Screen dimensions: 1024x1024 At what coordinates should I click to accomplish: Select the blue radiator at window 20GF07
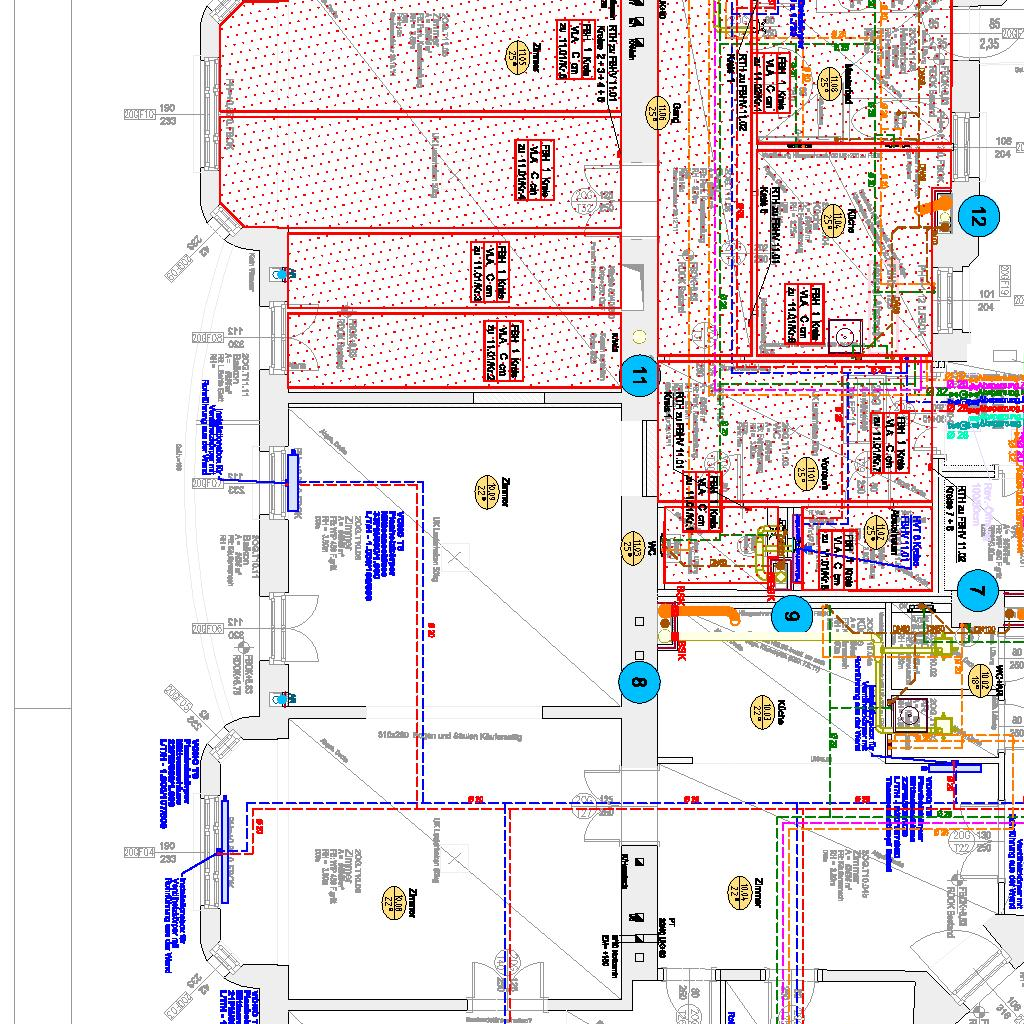click(x=293, y=483)
